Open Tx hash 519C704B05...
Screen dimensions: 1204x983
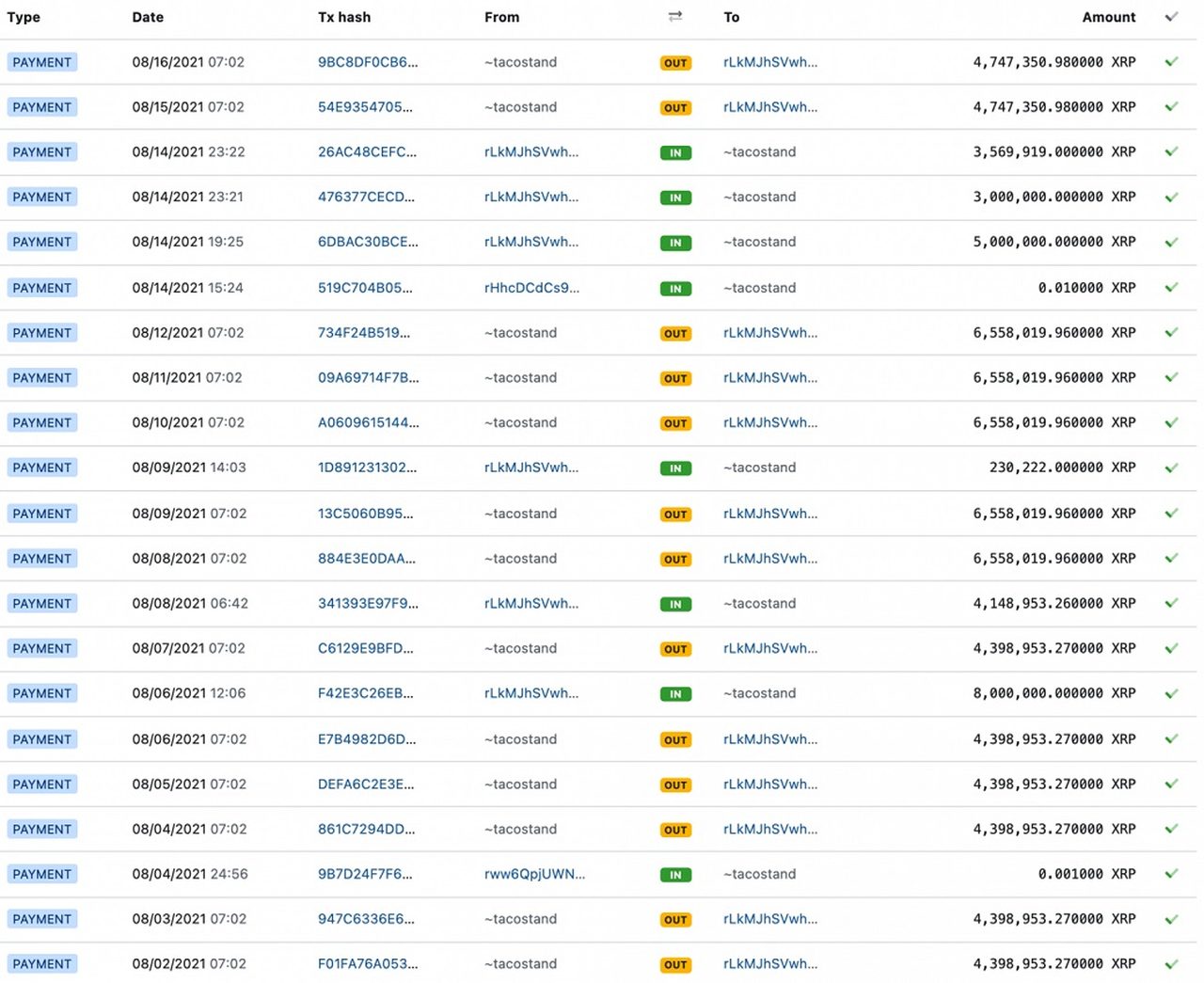[365, 288]
